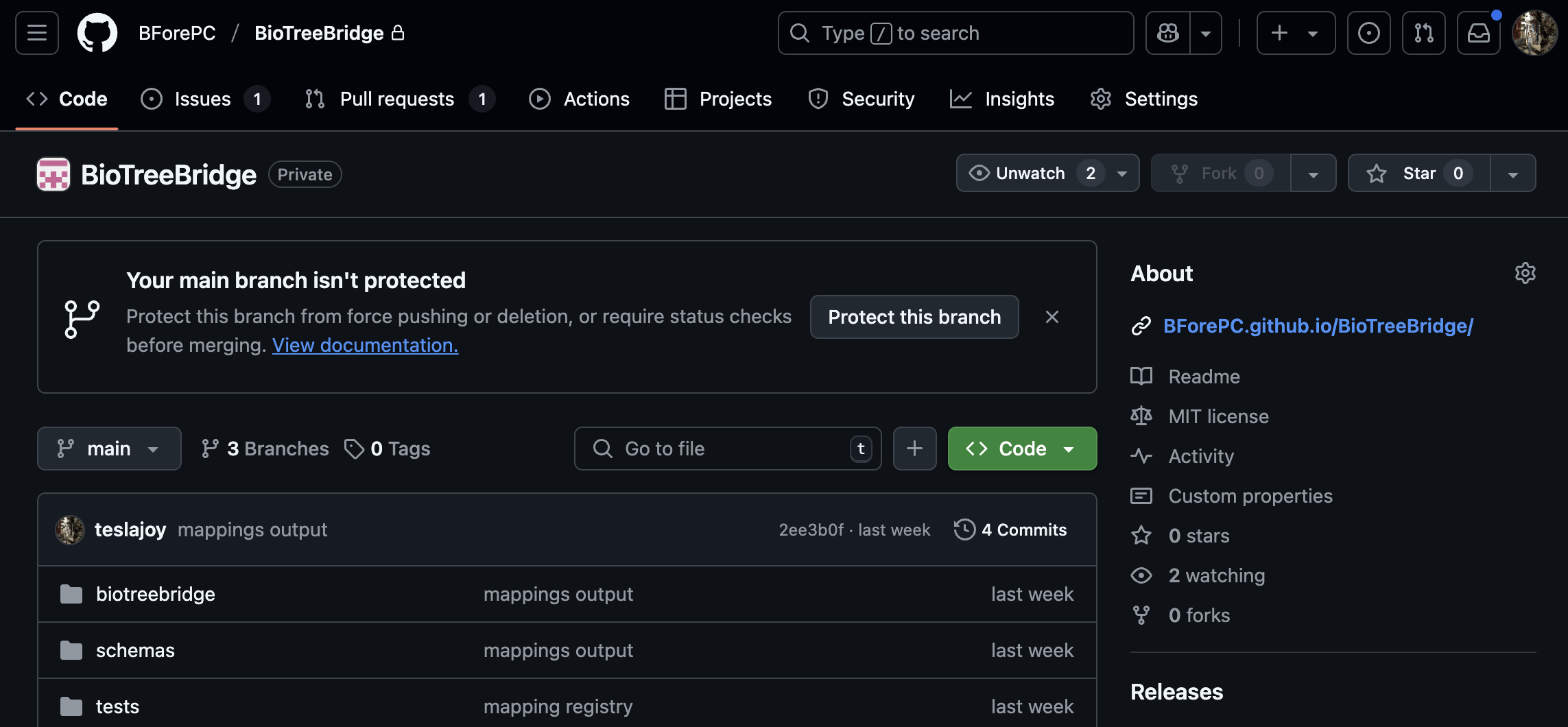Click Protect this branch button
1568x727 pixels.
pyautogui.click(x=914, y=317)
